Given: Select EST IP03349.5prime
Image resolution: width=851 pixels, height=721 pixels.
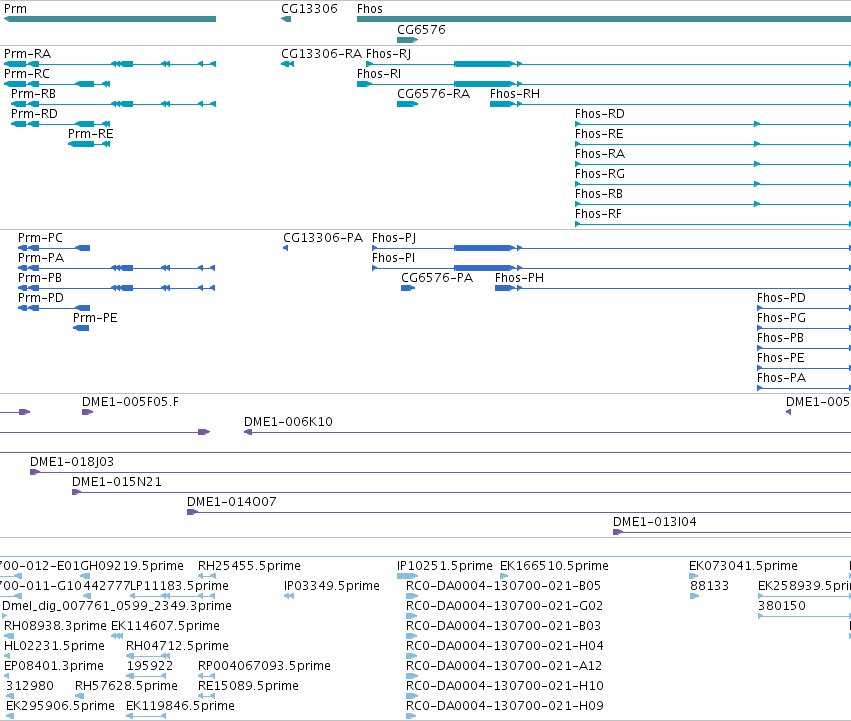Looking at the screenshot, I should click(x=289, y=596).
